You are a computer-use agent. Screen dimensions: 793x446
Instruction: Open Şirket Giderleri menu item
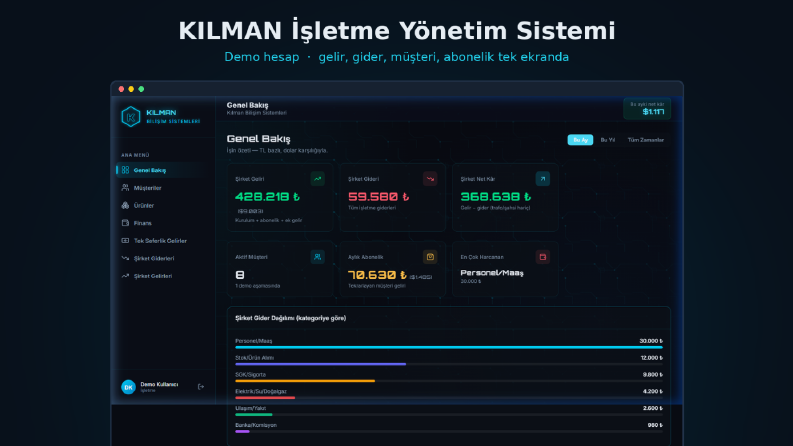pyautogui.click(x=163, y=258)
